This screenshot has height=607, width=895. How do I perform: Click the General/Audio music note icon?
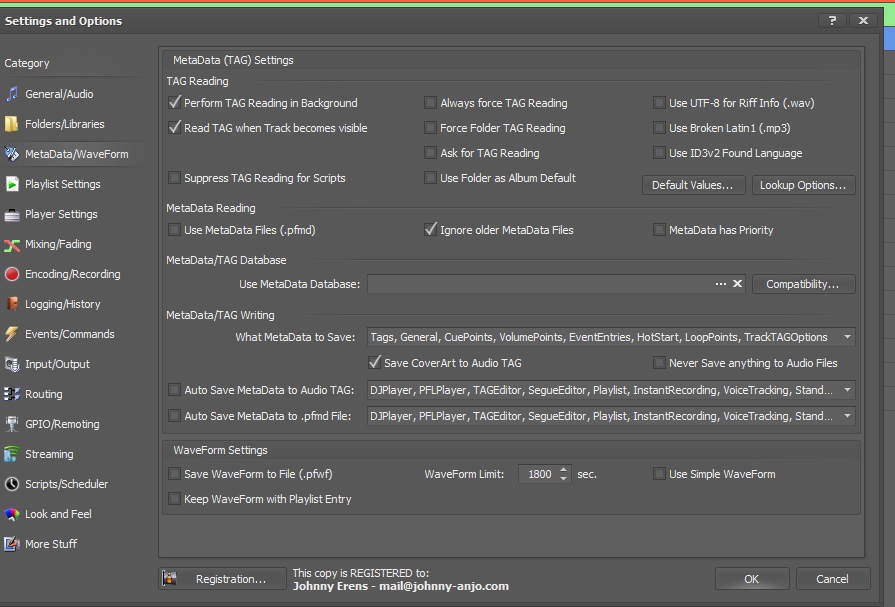[x=12, y=94]
